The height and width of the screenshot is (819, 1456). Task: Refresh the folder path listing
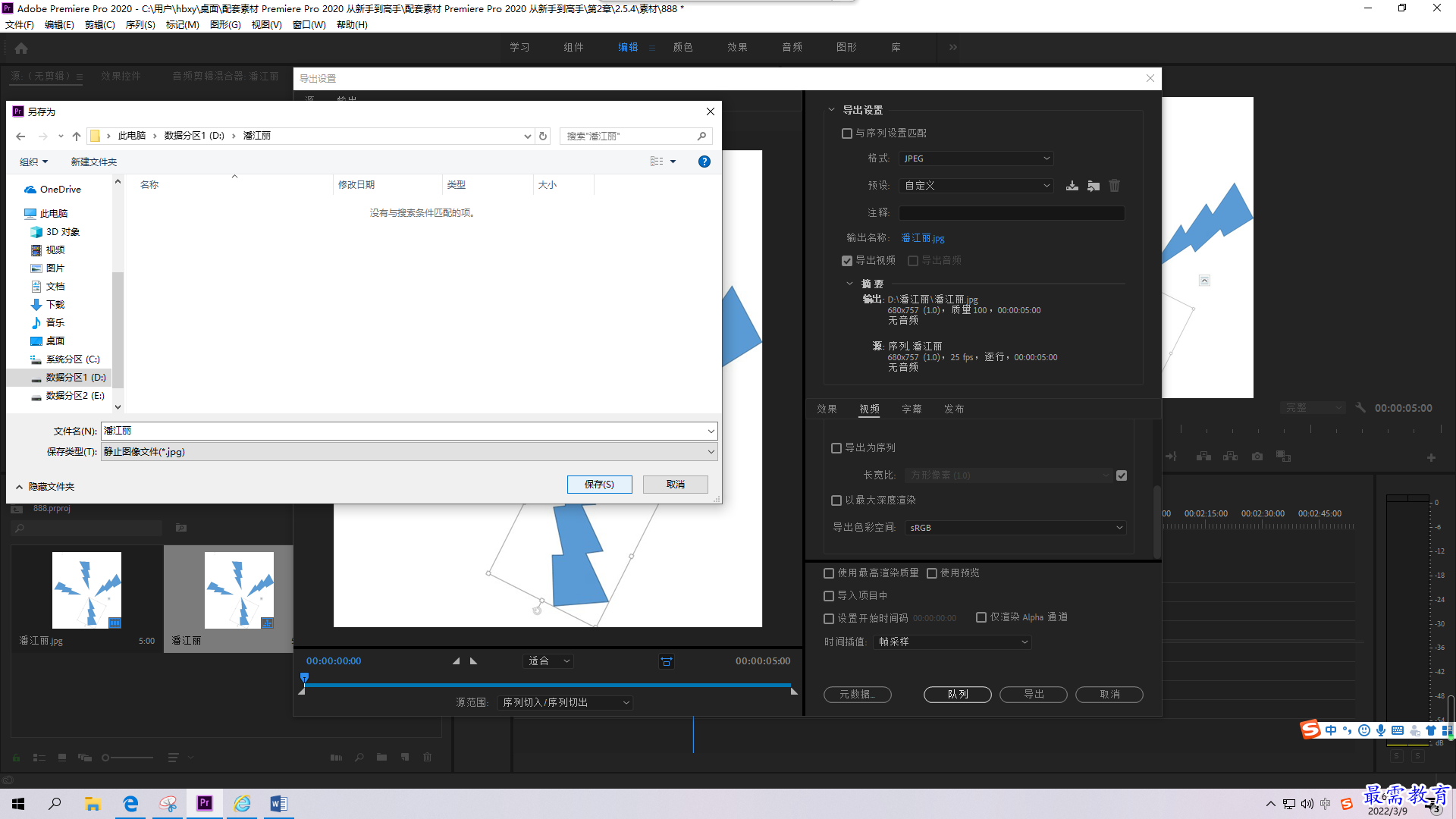point(543,136)
